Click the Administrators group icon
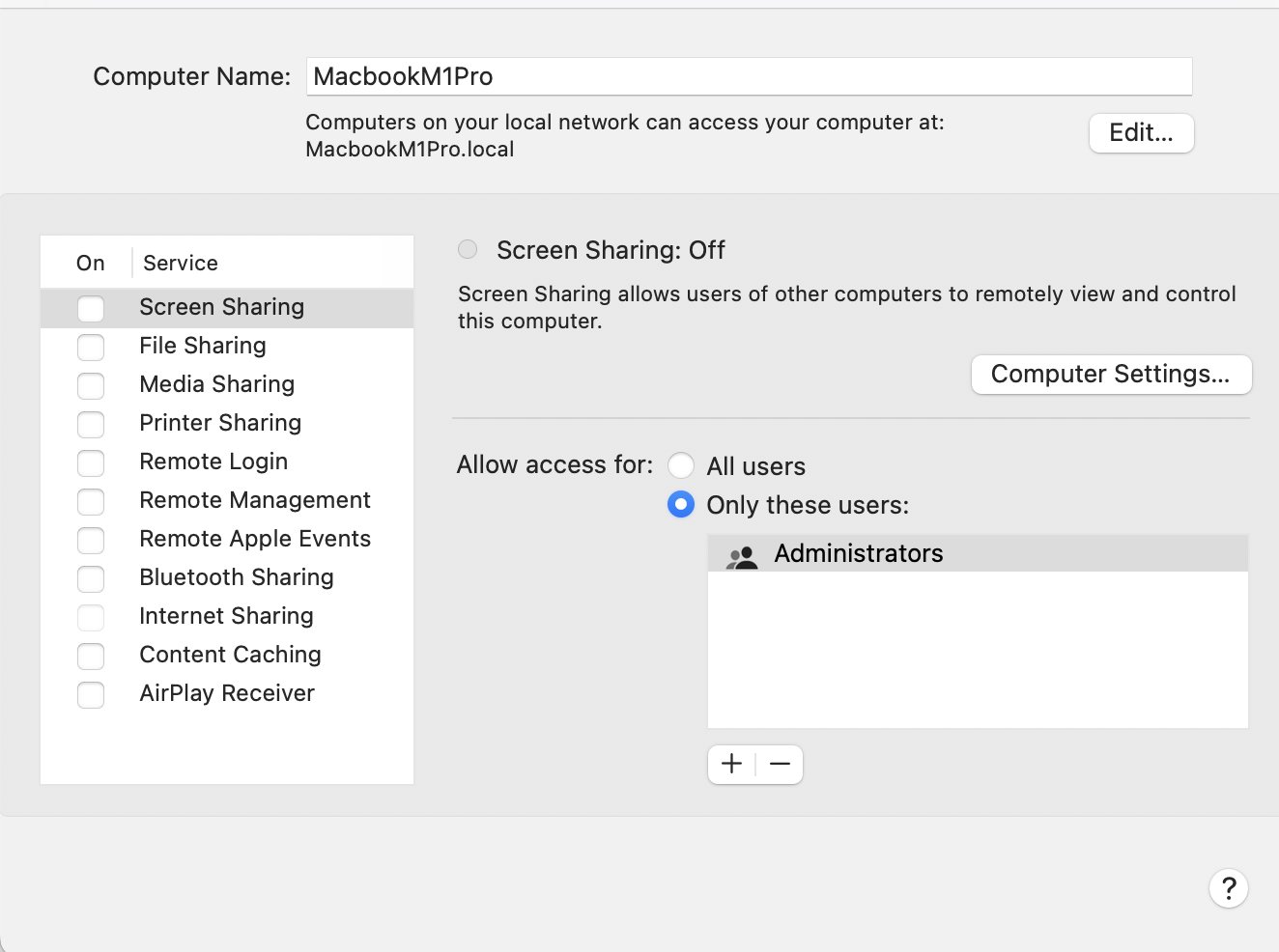 [742, 557]
